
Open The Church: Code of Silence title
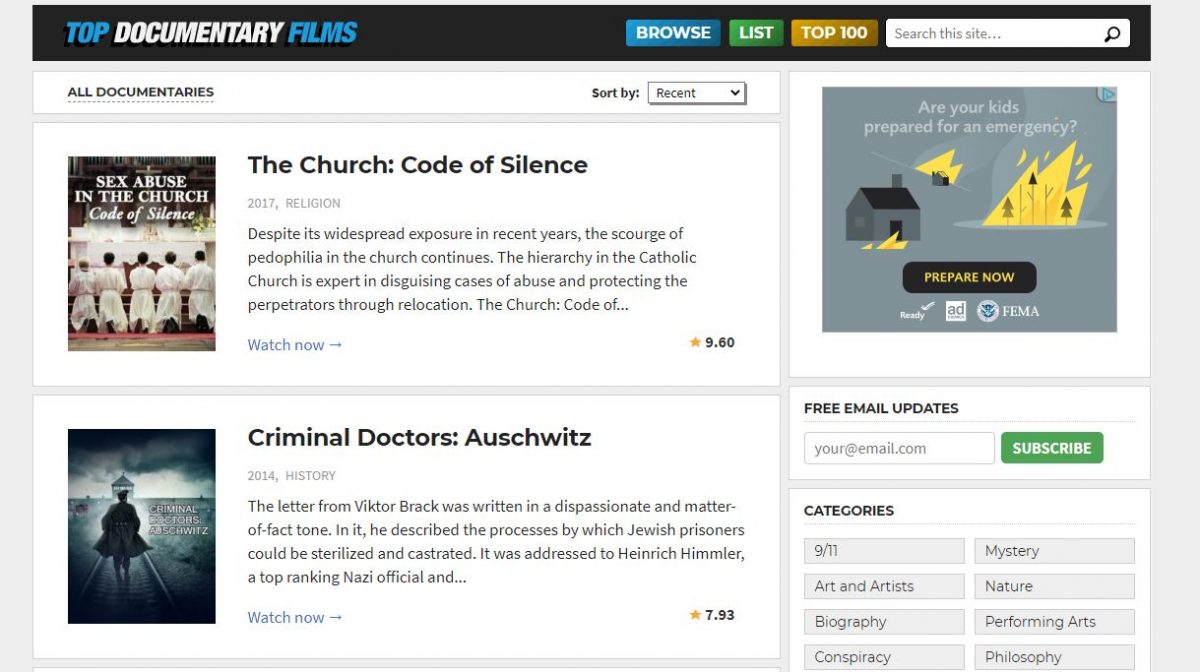pyautogui.click(x=417, y=165)
